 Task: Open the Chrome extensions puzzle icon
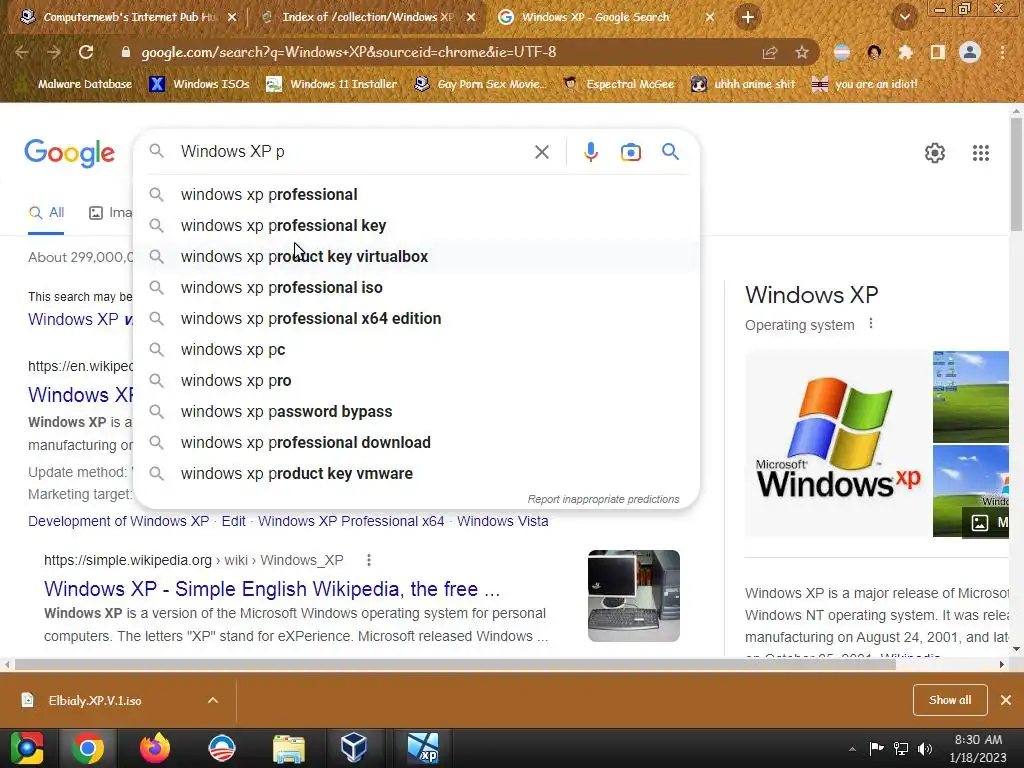(905, 52)
